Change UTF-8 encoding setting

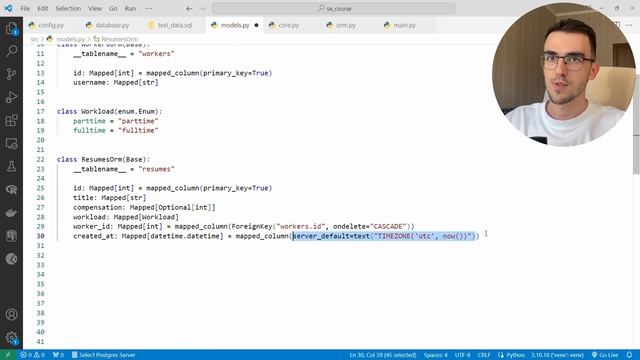pyautogui.click(x=462, y=355)
